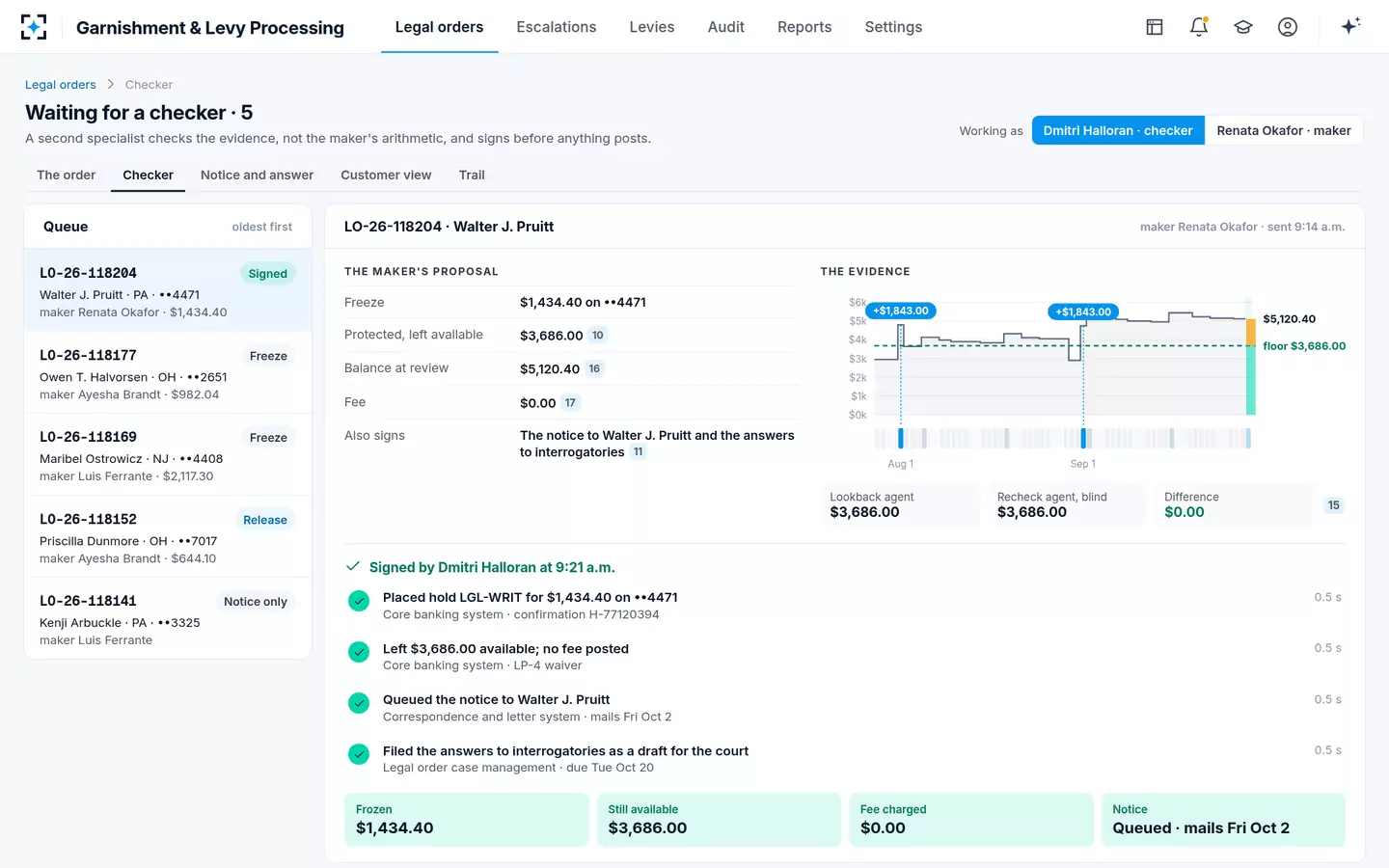Open the Reports section
This screenshot has width=1389, height=868.
[x=804, y=27]
